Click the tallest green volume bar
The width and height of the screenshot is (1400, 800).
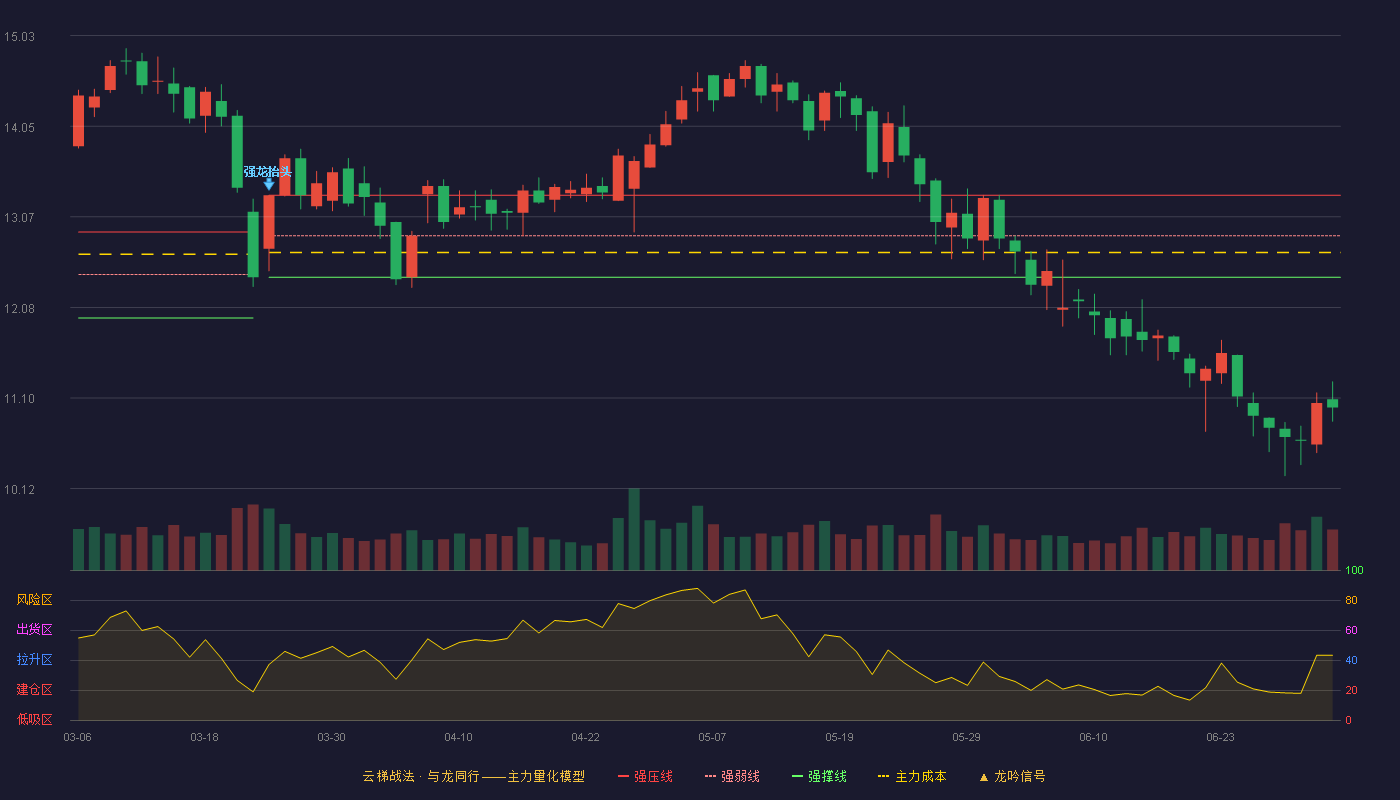click(634, 529)
